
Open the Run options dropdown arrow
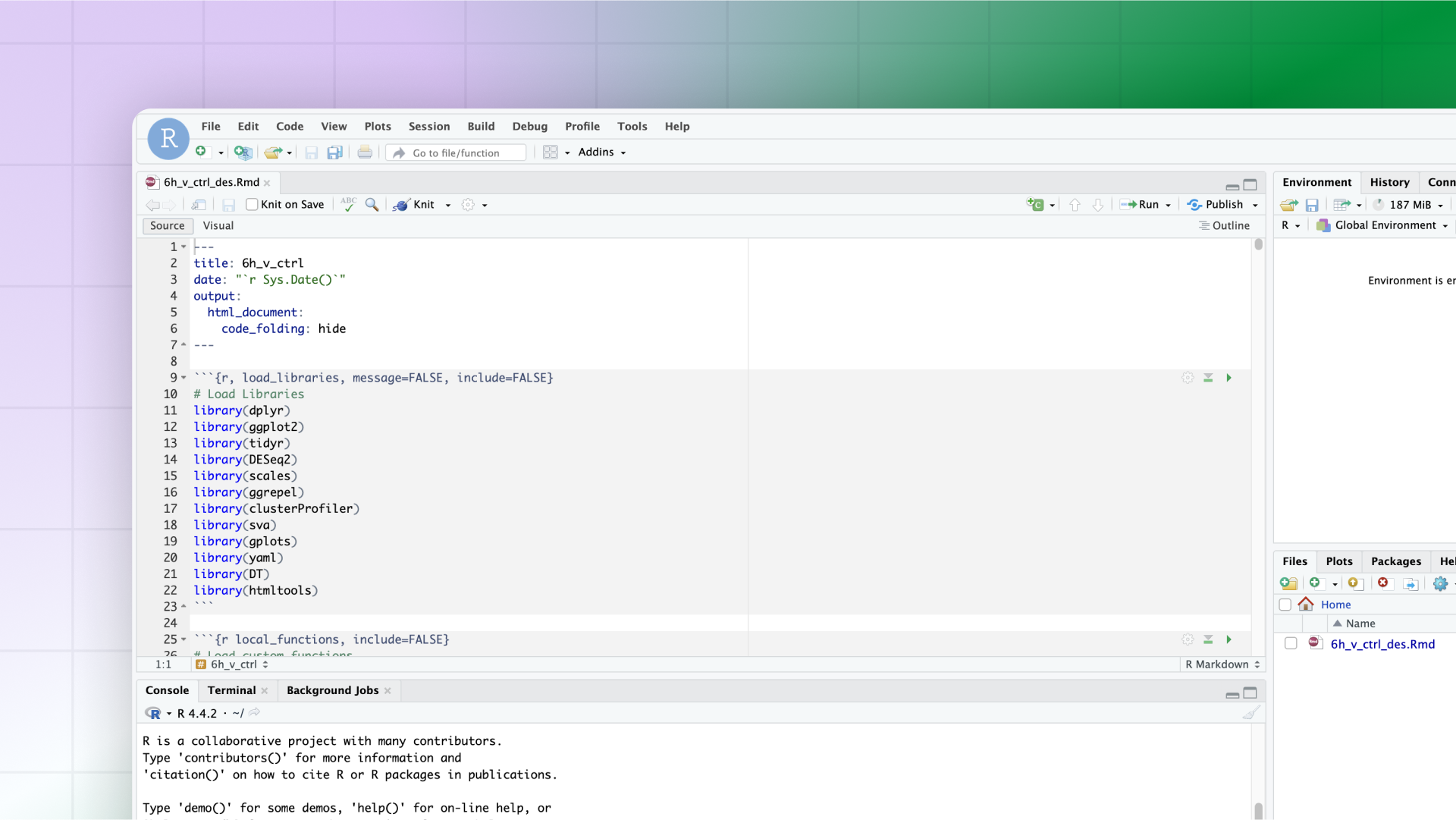[x=1169, y=205]
